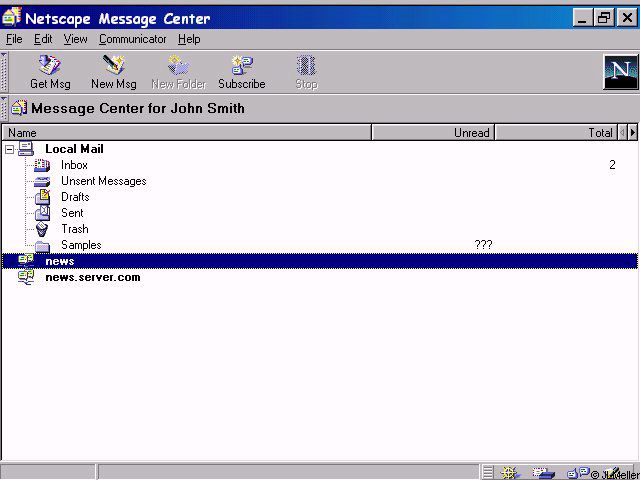640x480 pixels.
Task: Open the View menu
Action: click(x=75, y=39)
